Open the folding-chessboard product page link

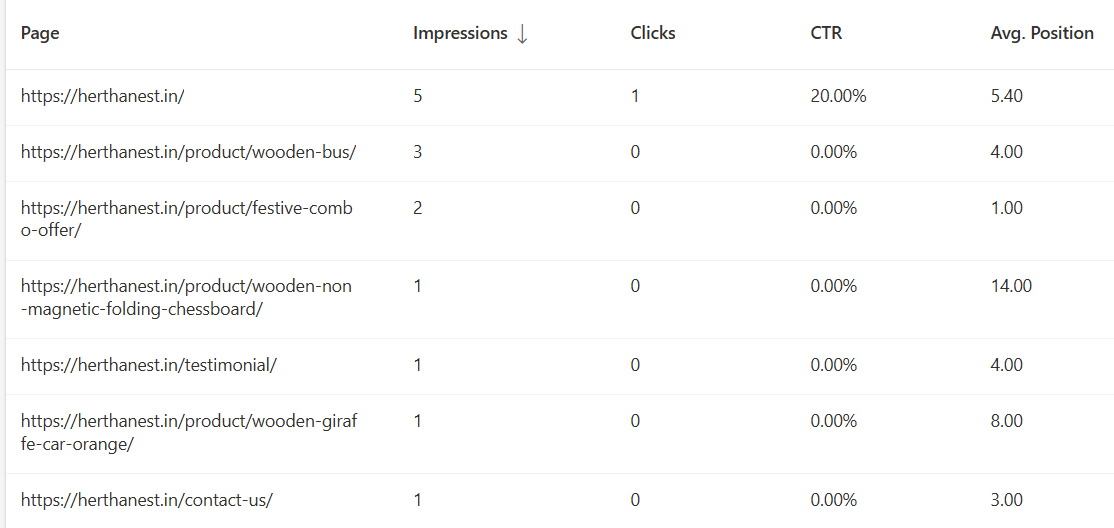(186, 297)
